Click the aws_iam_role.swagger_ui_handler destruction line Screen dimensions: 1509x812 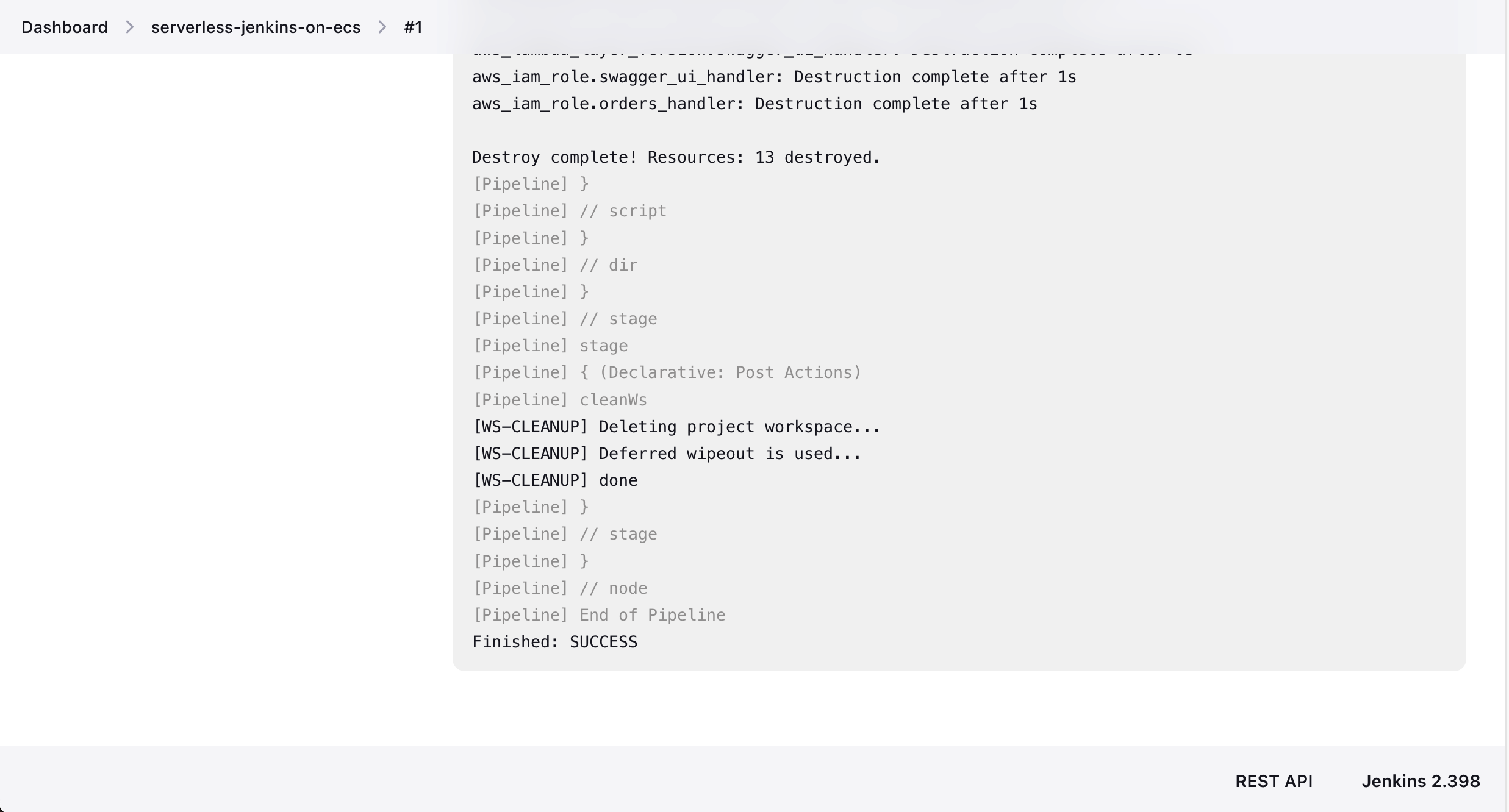(773, 77)
